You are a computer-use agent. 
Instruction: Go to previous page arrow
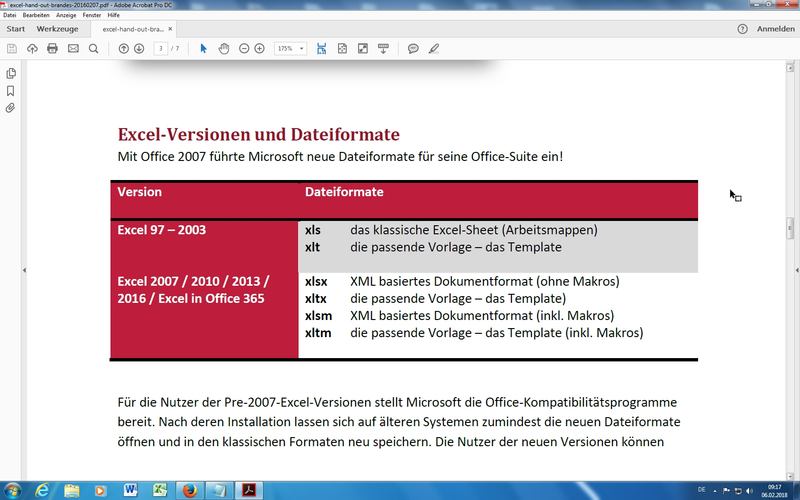(124, 48)
